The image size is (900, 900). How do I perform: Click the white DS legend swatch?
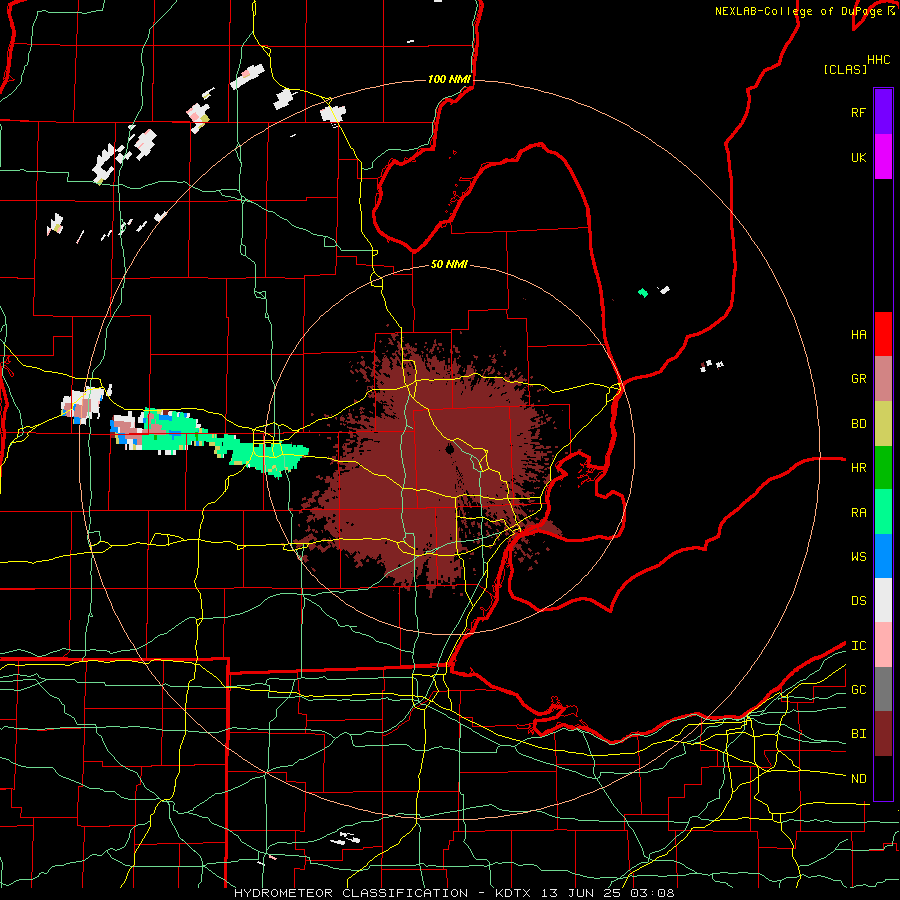click(883, 600)
